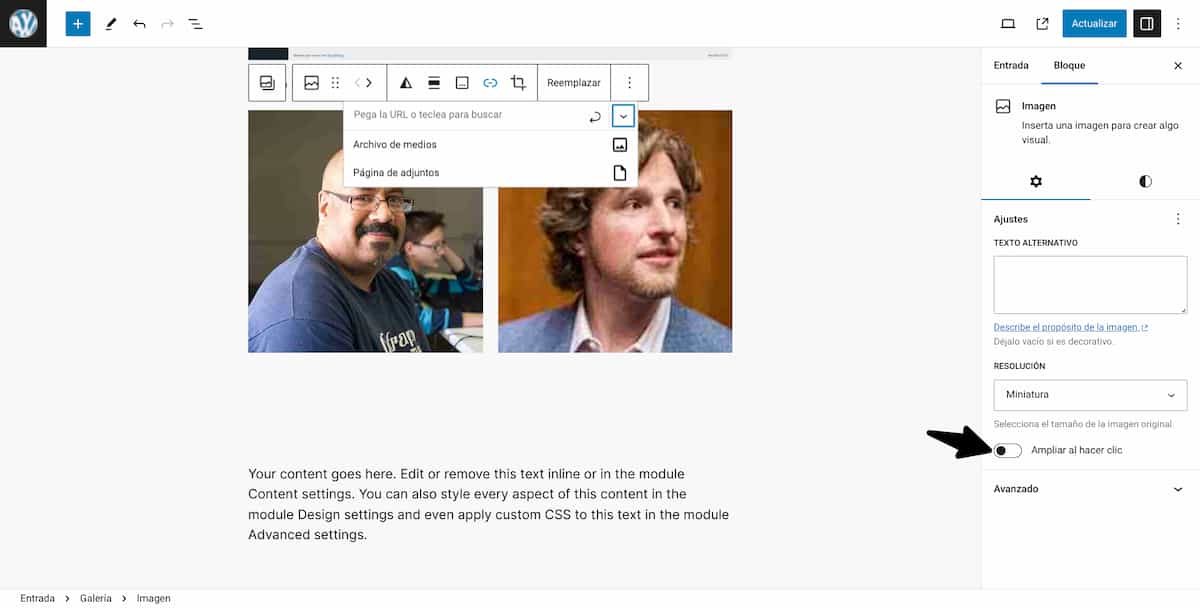The width and height of the screenshot is (1200, 608).
Task: Enable the Ampliar al hacer clic toggle
Action: tap(1008, 451)
